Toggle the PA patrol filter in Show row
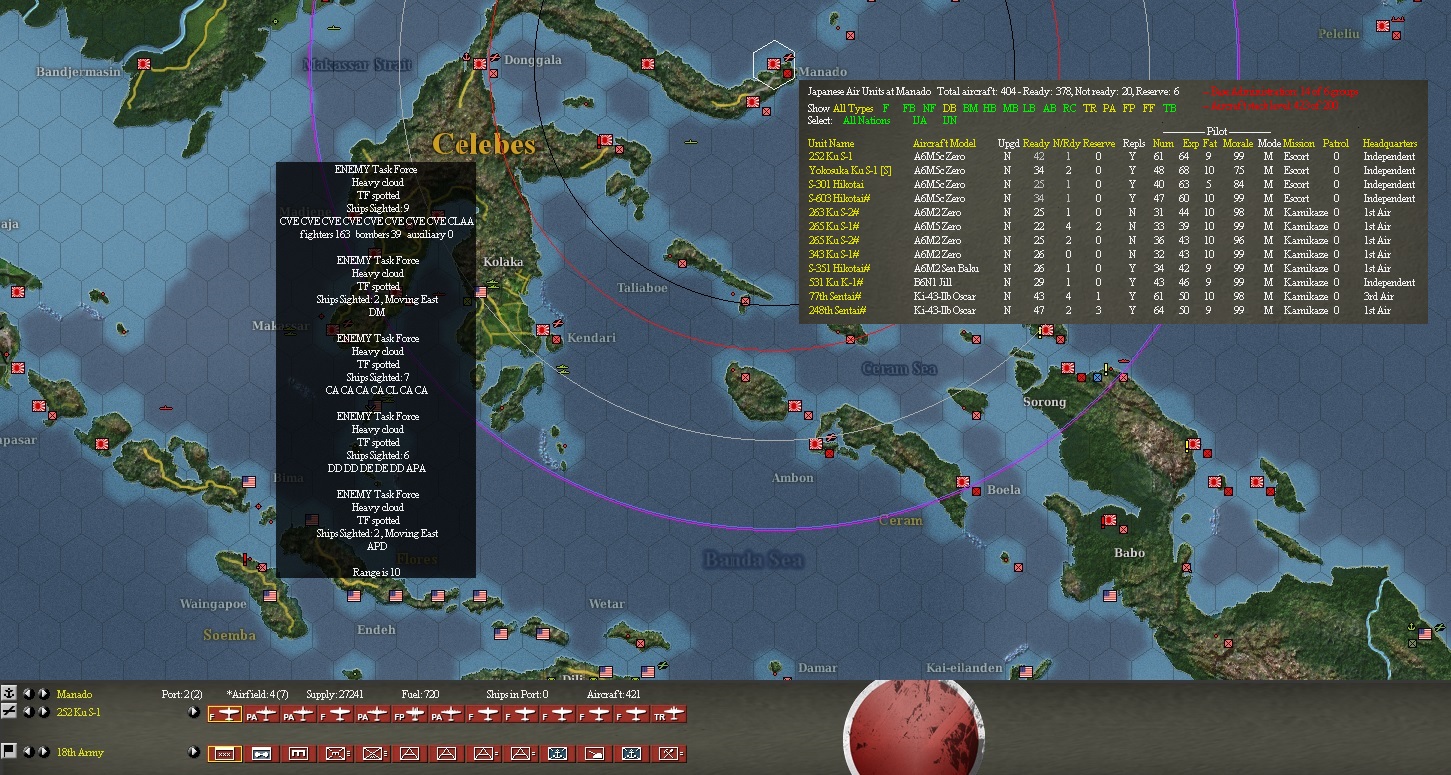Screen dimensions: 1451x775 click(1109, 108)
